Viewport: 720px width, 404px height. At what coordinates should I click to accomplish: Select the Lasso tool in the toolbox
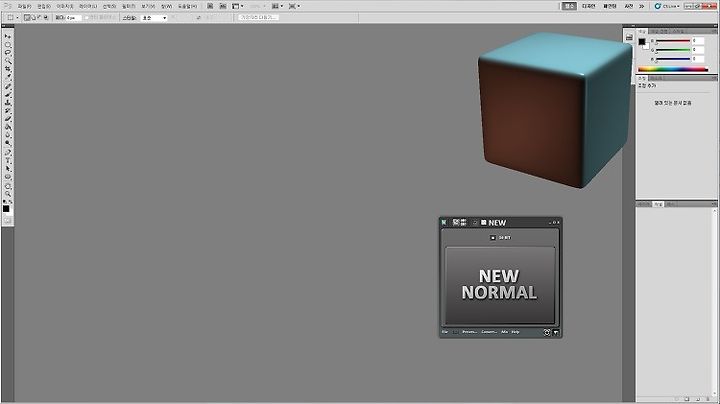7,53
